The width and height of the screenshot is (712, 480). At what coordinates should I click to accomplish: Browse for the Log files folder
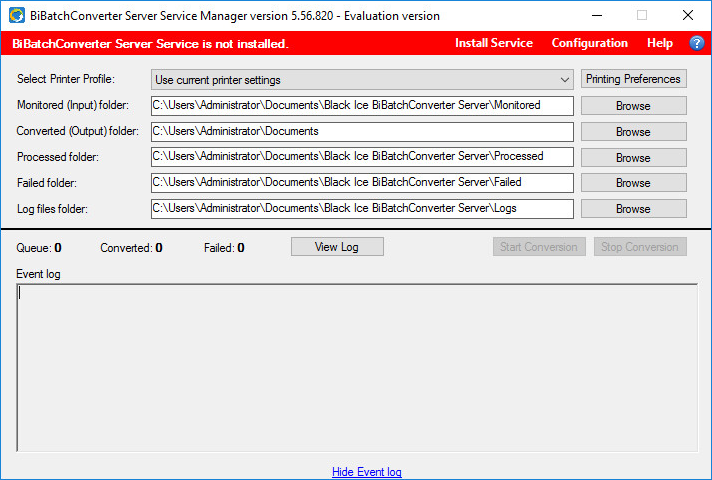633,209
